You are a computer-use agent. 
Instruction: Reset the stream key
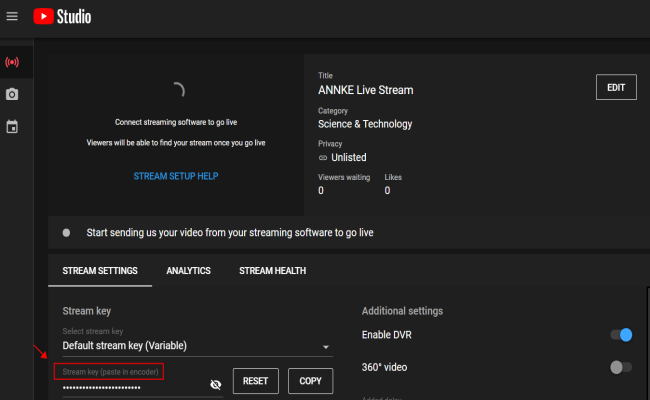[x=255, y=381]
